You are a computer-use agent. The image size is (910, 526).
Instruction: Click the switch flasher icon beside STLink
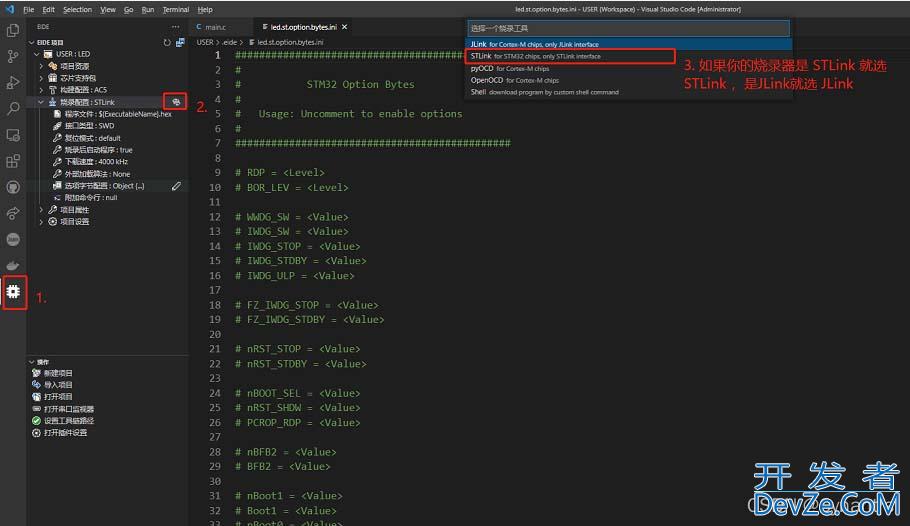pyautogui.click(x=176, y=102)
